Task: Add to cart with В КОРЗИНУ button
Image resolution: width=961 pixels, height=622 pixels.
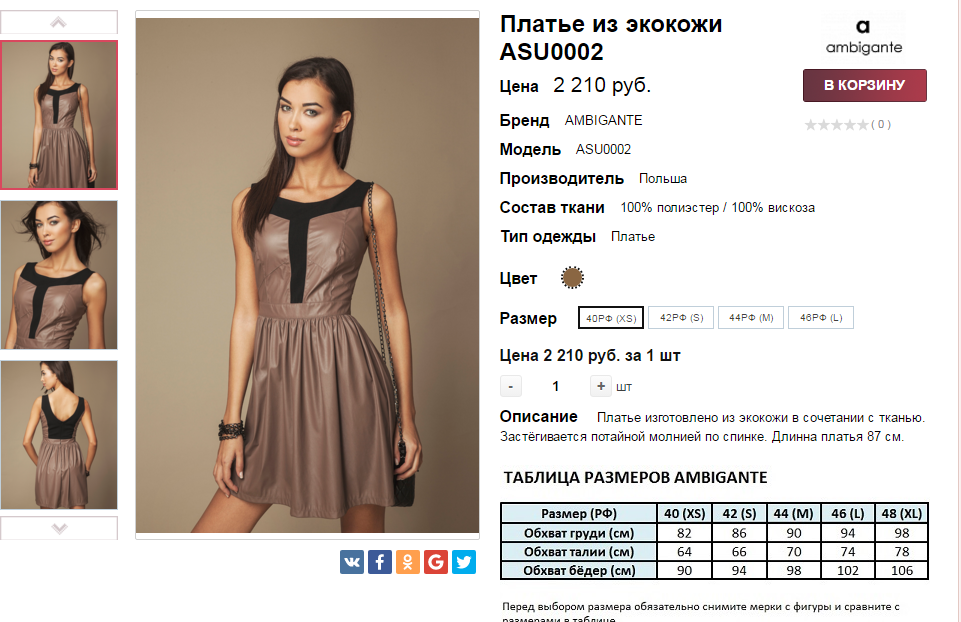Action: point(864,85)
